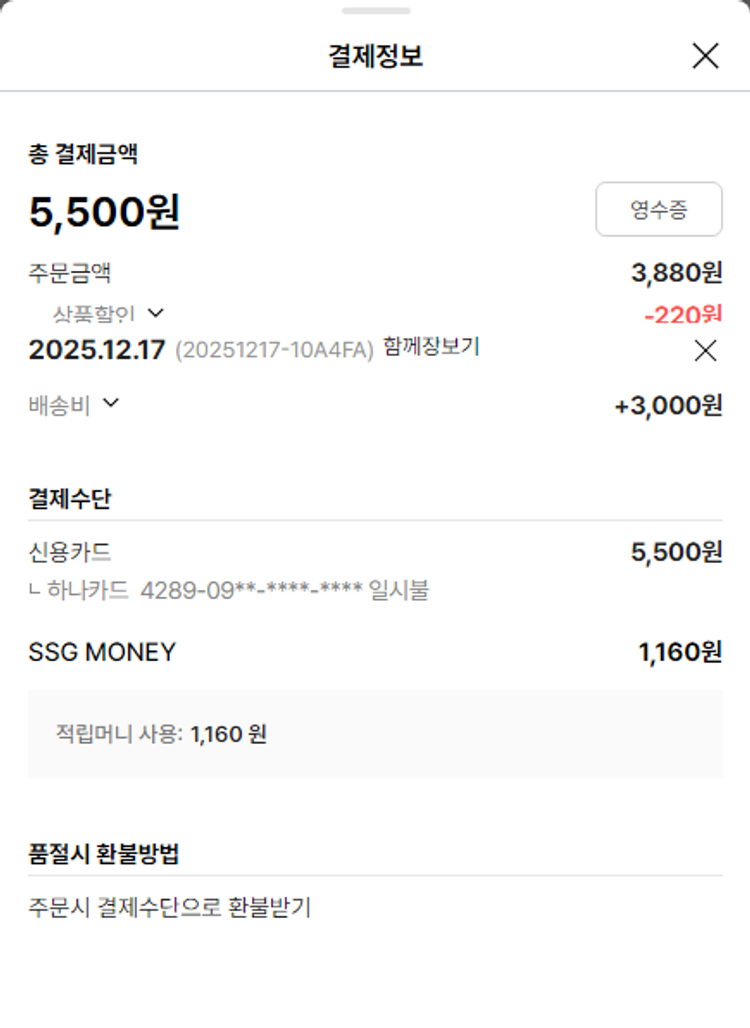The image size is (750, 1028).
Task: Click the 주문금액 label
Action: point(69,272)
